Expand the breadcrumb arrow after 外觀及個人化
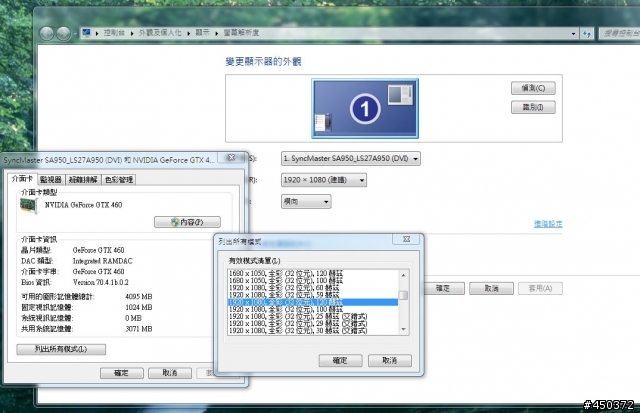The width and height of the screenshot is (640, 413). [x=189, y=33]
